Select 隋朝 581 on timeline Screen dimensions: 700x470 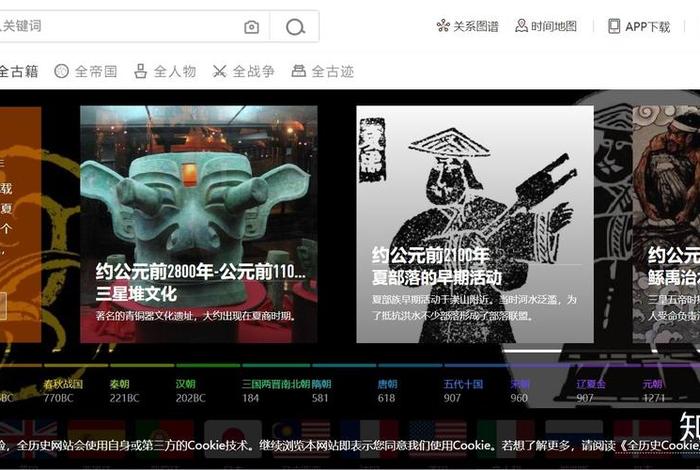[321, 391]
